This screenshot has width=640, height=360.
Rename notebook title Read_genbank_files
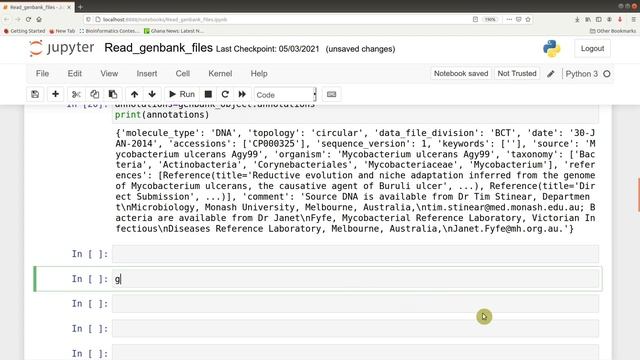coord(158,48)
